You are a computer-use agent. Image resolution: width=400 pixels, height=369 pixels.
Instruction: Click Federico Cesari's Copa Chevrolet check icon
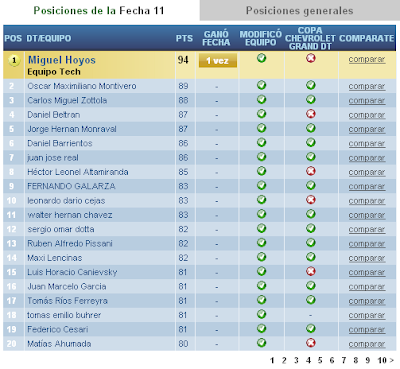point(311,329)
